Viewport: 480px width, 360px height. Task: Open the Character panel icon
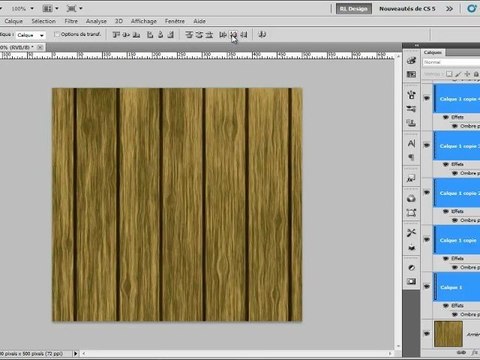pos(411,144)
